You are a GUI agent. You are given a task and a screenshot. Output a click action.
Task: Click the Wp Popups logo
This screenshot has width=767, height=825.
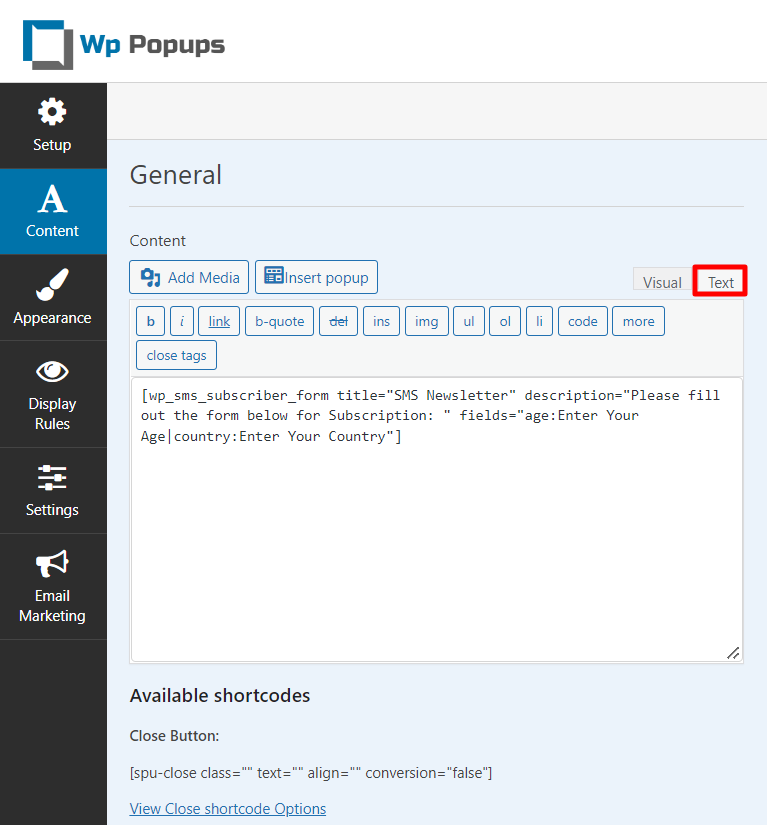pyautogui.click(x=124, y=45)
